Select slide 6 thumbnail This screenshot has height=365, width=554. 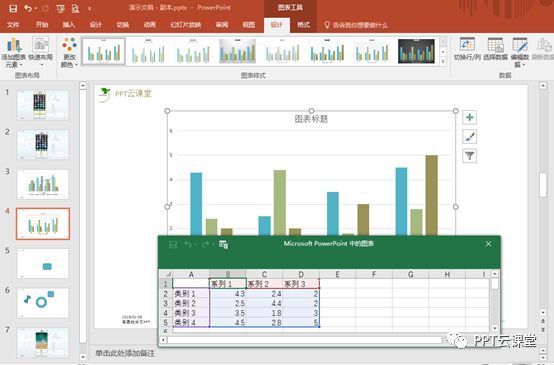(43, 303)
